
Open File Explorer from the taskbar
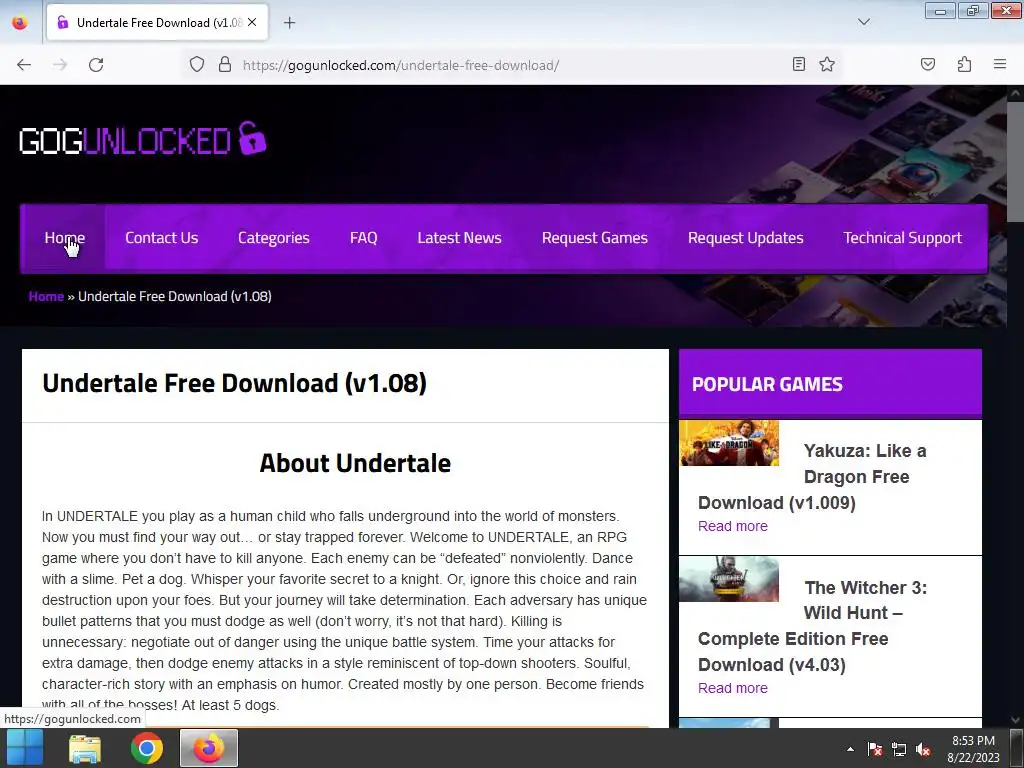[85, 748]
